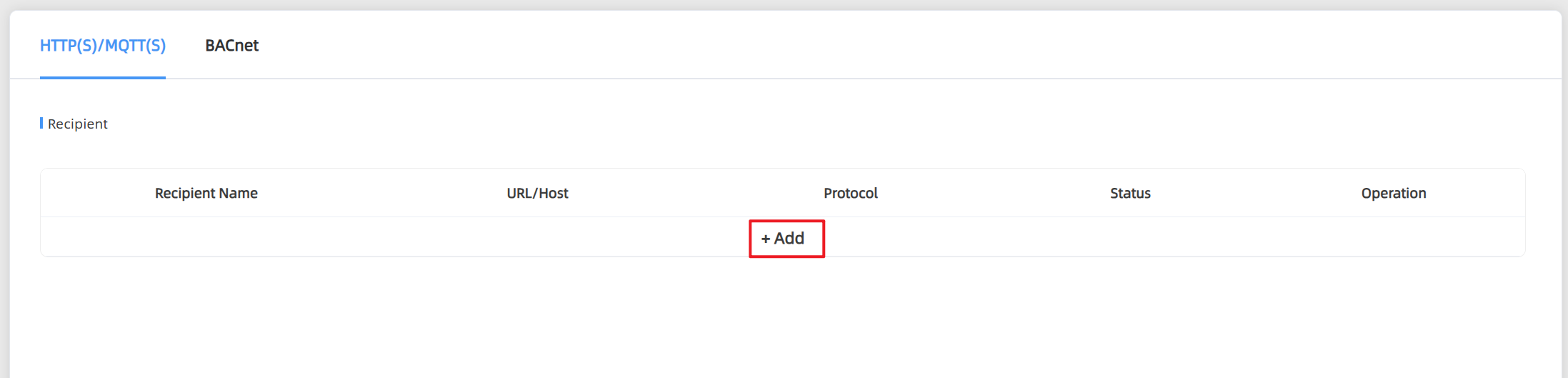
Task: Click the word Add in the table
Action: [789, 239]
